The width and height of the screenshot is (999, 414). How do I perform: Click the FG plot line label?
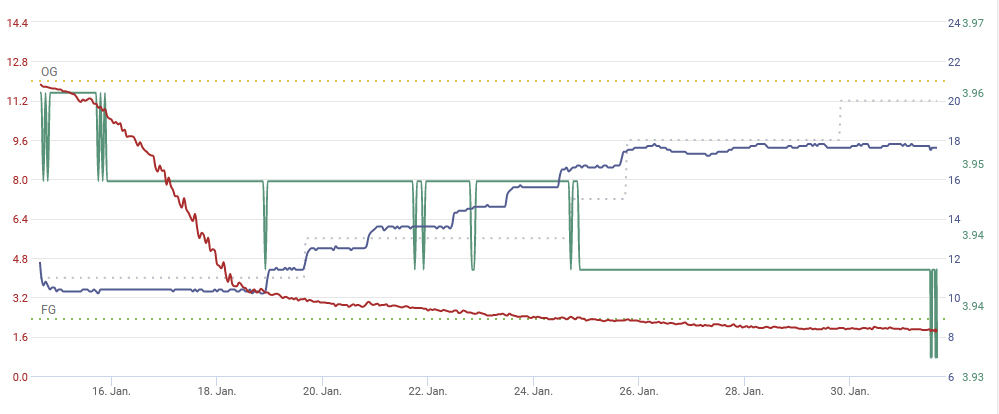(x=48, y=310)
